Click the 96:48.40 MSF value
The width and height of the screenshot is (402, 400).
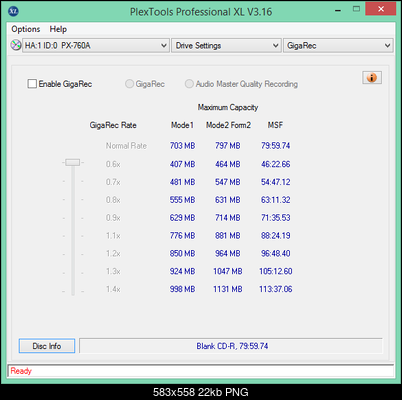point(275,253)
